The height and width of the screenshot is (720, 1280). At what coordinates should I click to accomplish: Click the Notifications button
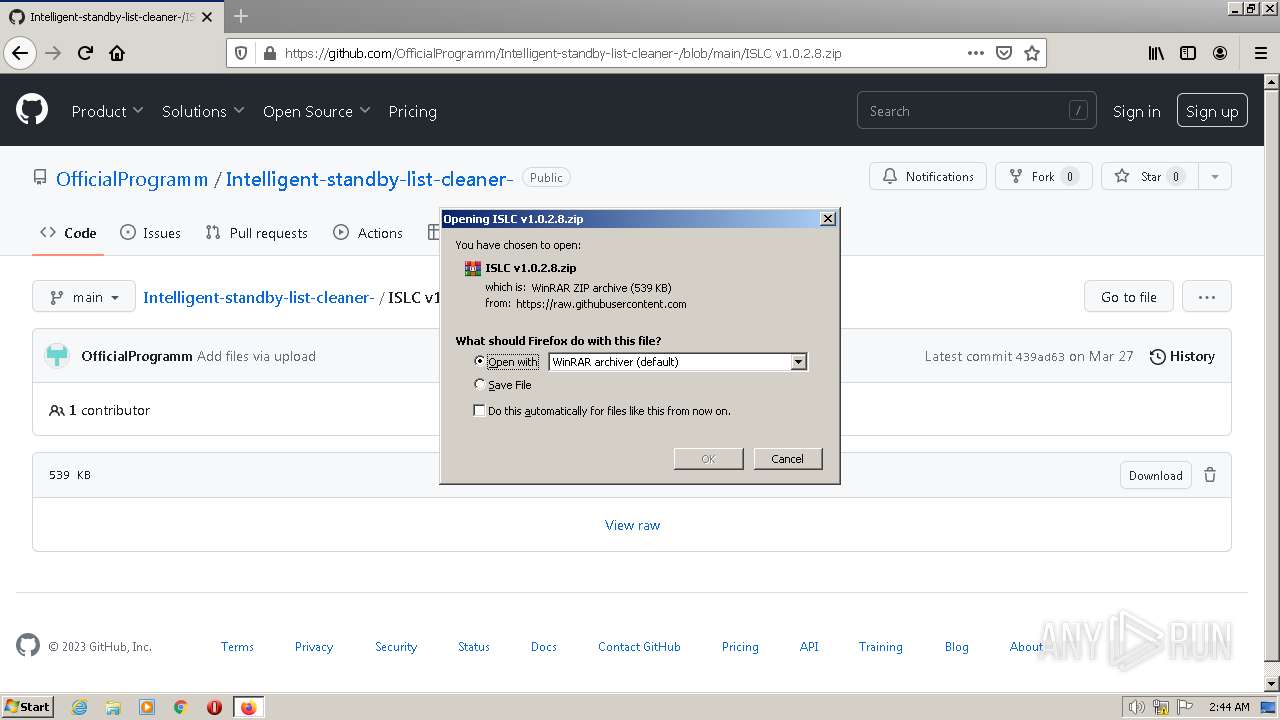point(928,177)
